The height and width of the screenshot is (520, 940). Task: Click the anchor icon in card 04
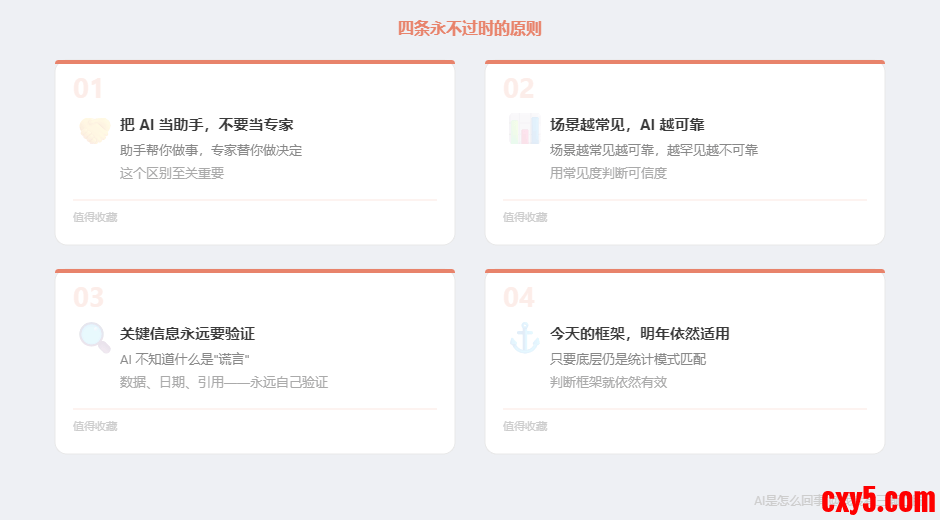(x=525, y=338)
